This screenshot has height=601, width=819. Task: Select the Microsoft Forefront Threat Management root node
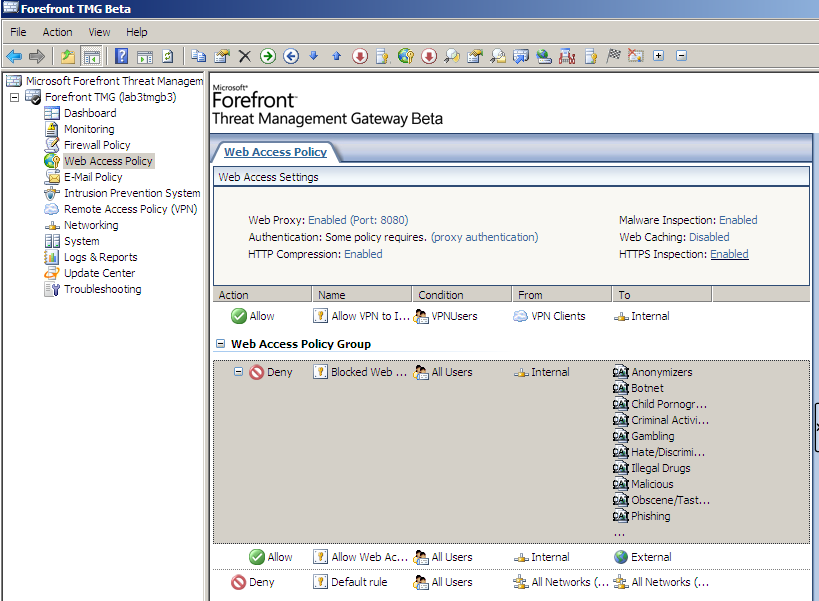click(x=114, y=81)
